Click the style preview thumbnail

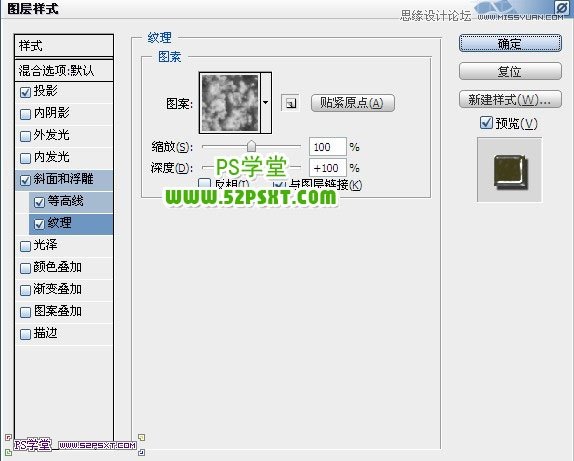point(509,170)
